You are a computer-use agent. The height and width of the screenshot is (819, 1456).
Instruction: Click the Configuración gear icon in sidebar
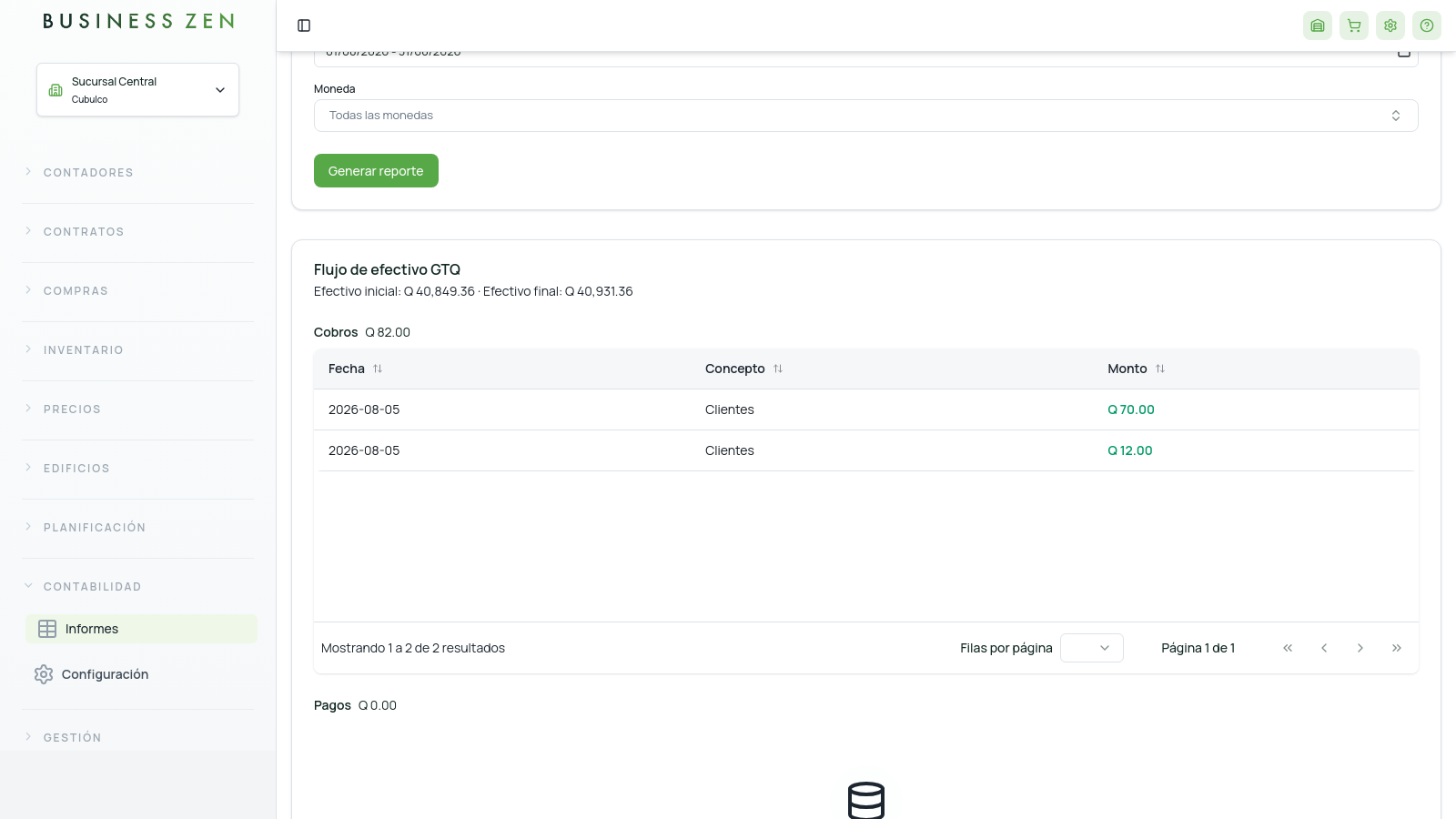pyautogui.click(x=44, y=674)
